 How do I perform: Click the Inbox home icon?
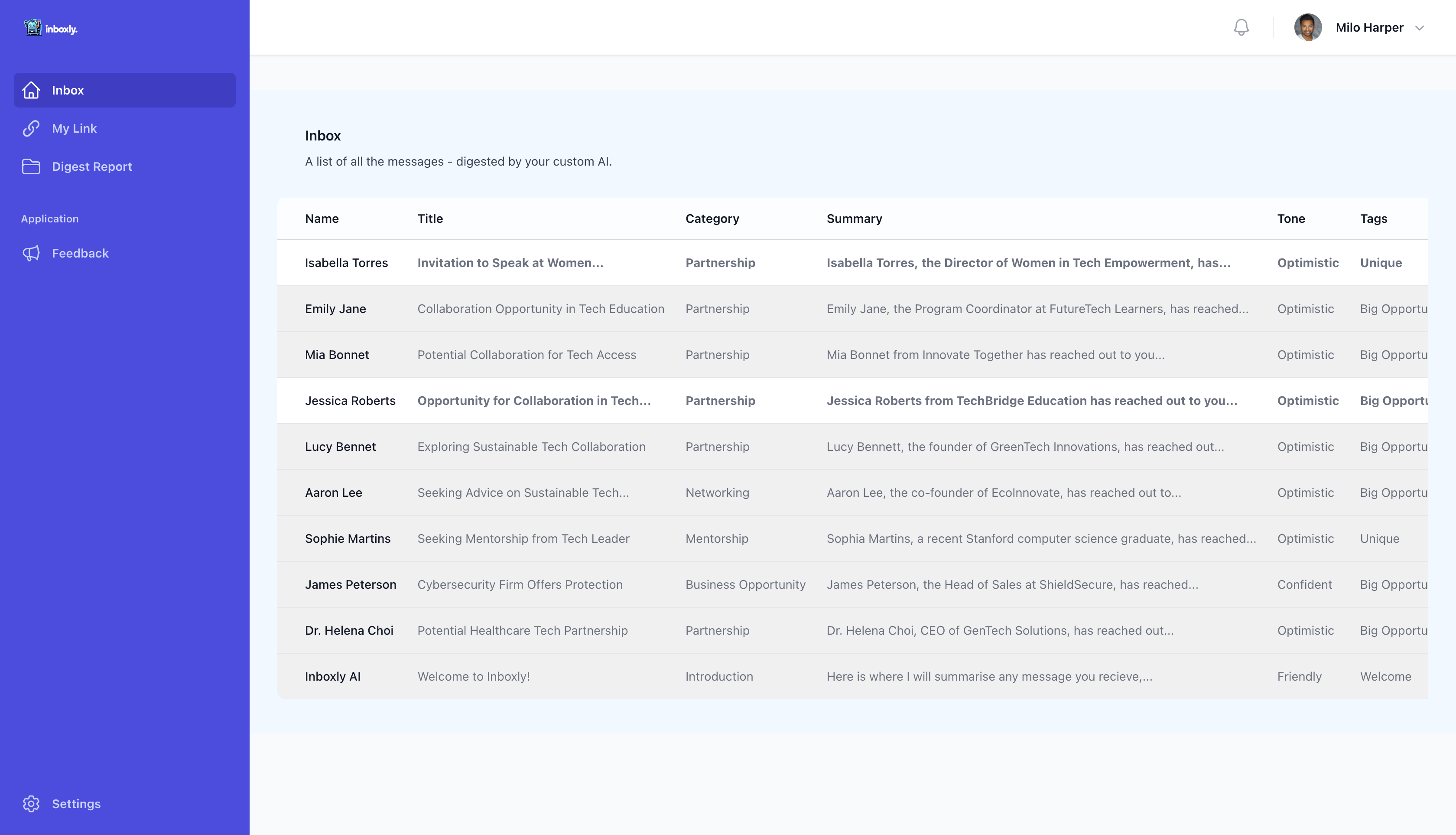pyautogui.click(x=31, y=90)
